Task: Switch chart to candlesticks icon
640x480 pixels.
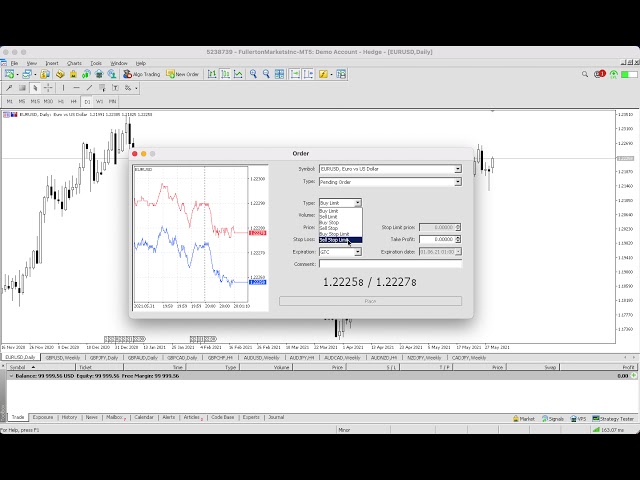Action: 225,74
